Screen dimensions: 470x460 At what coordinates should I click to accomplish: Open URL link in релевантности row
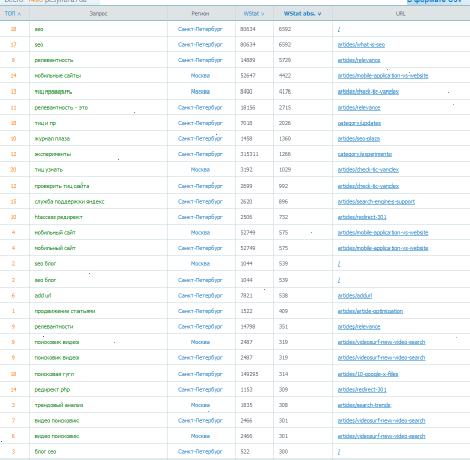pyautogui.click(x=359, y=327)
